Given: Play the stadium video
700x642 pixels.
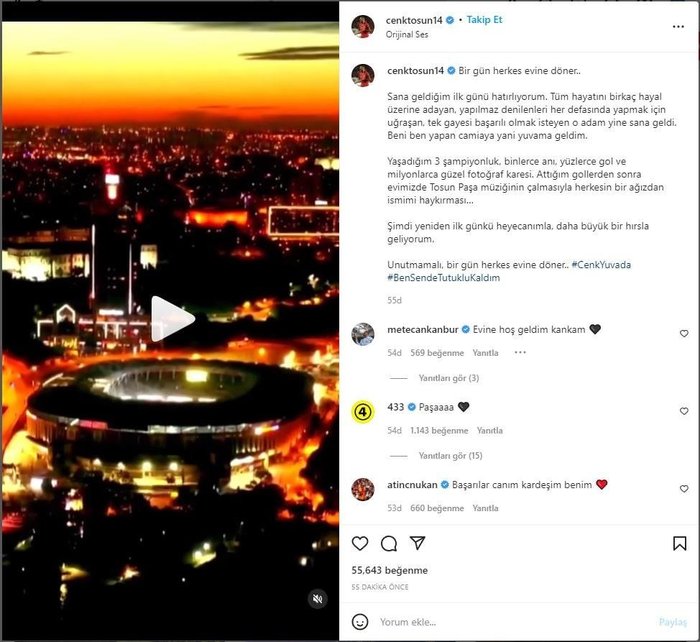Looking at the screenshot, I should coord(173,319).
